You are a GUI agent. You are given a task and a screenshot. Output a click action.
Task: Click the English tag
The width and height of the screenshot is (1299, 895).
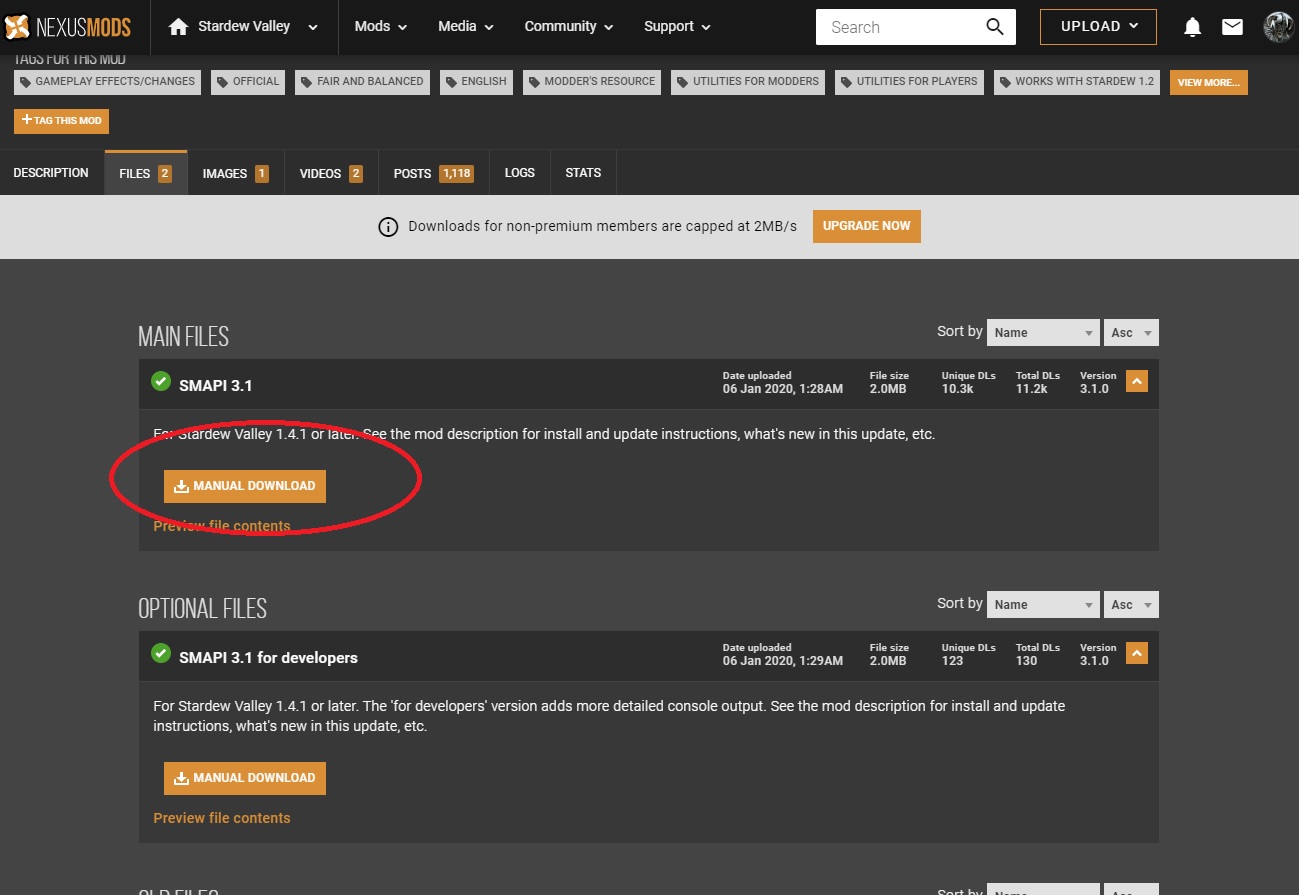(x=476, y=82)
